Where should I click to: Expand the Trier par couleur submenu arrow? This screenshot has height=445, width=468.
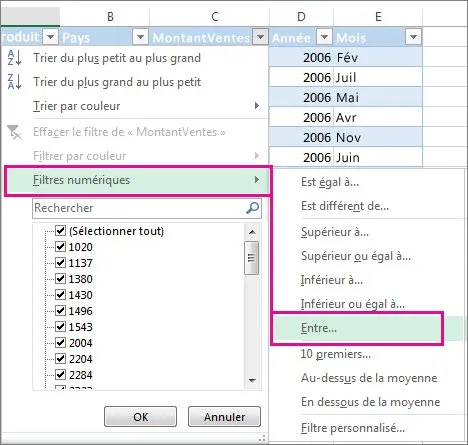(x=257, y=106)
